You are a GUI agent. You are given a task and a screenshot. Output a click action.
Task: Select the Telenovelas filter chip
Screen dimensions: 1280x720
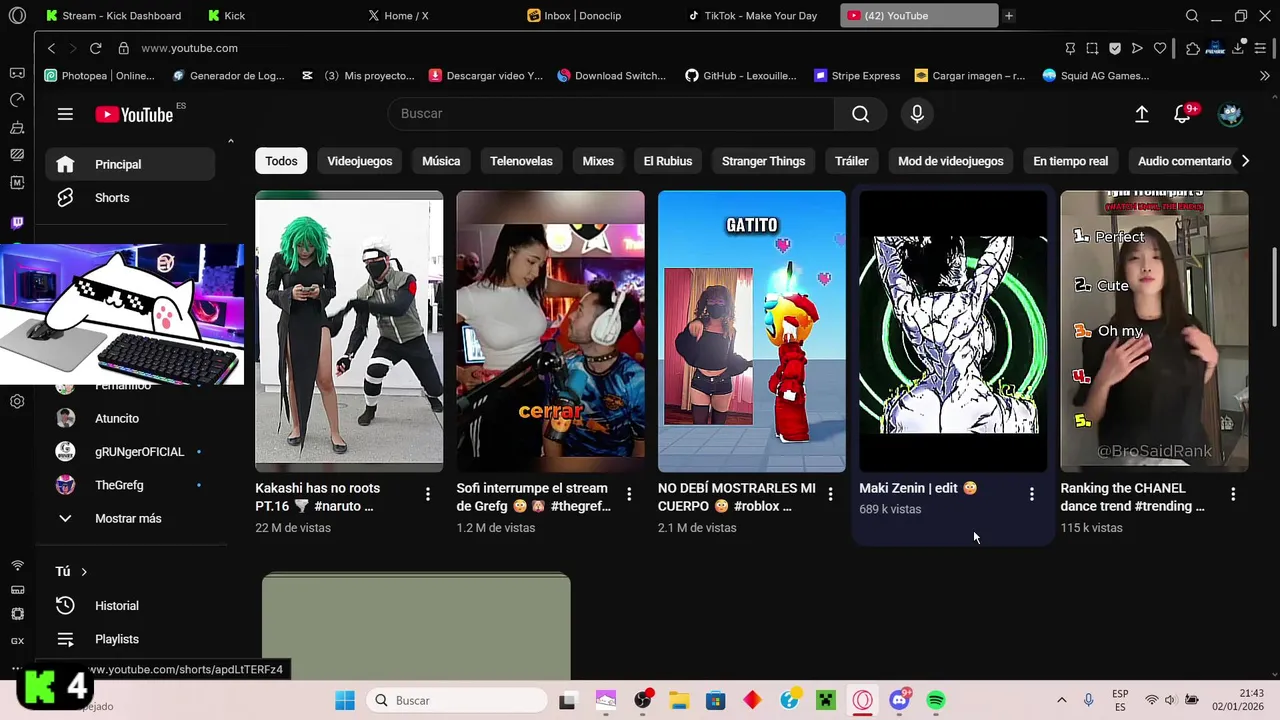(521, 161)
